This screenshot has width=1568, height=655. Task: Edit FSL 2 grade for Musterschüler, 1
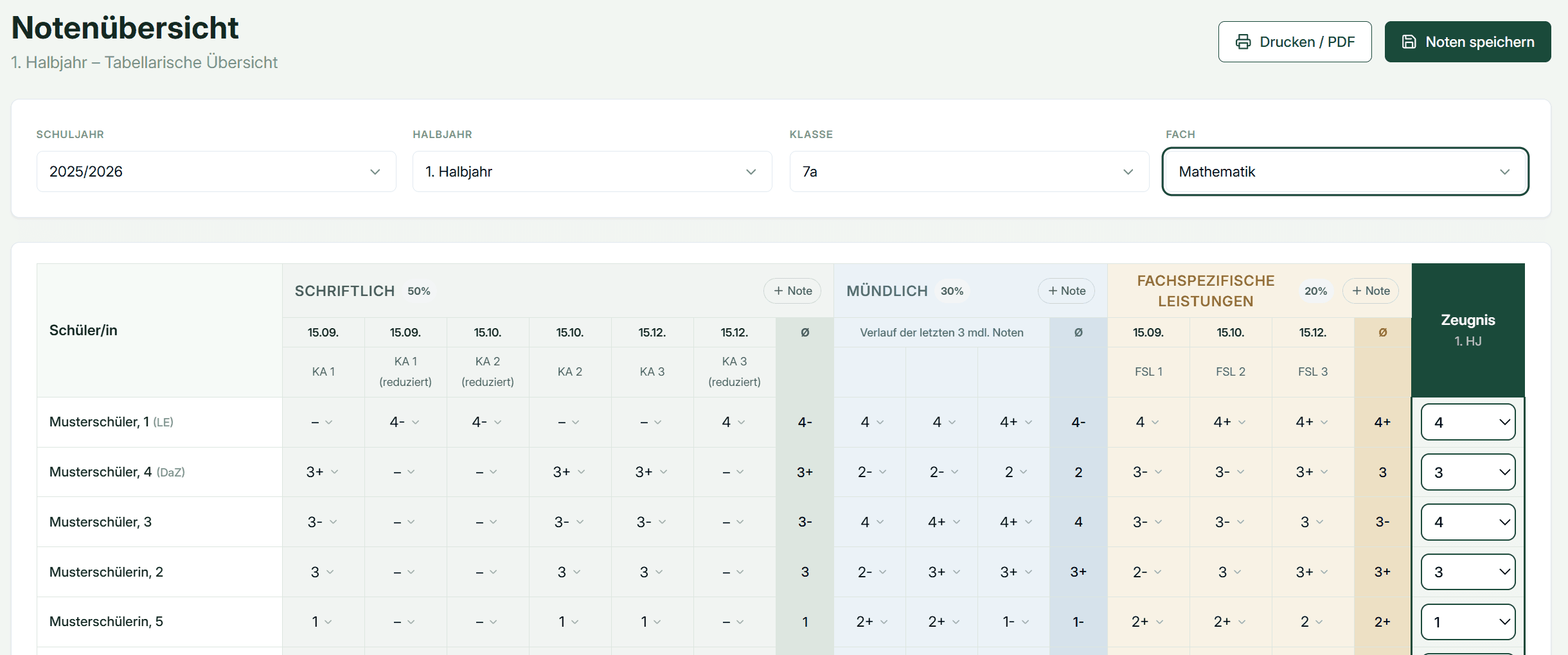(1230, 422)
